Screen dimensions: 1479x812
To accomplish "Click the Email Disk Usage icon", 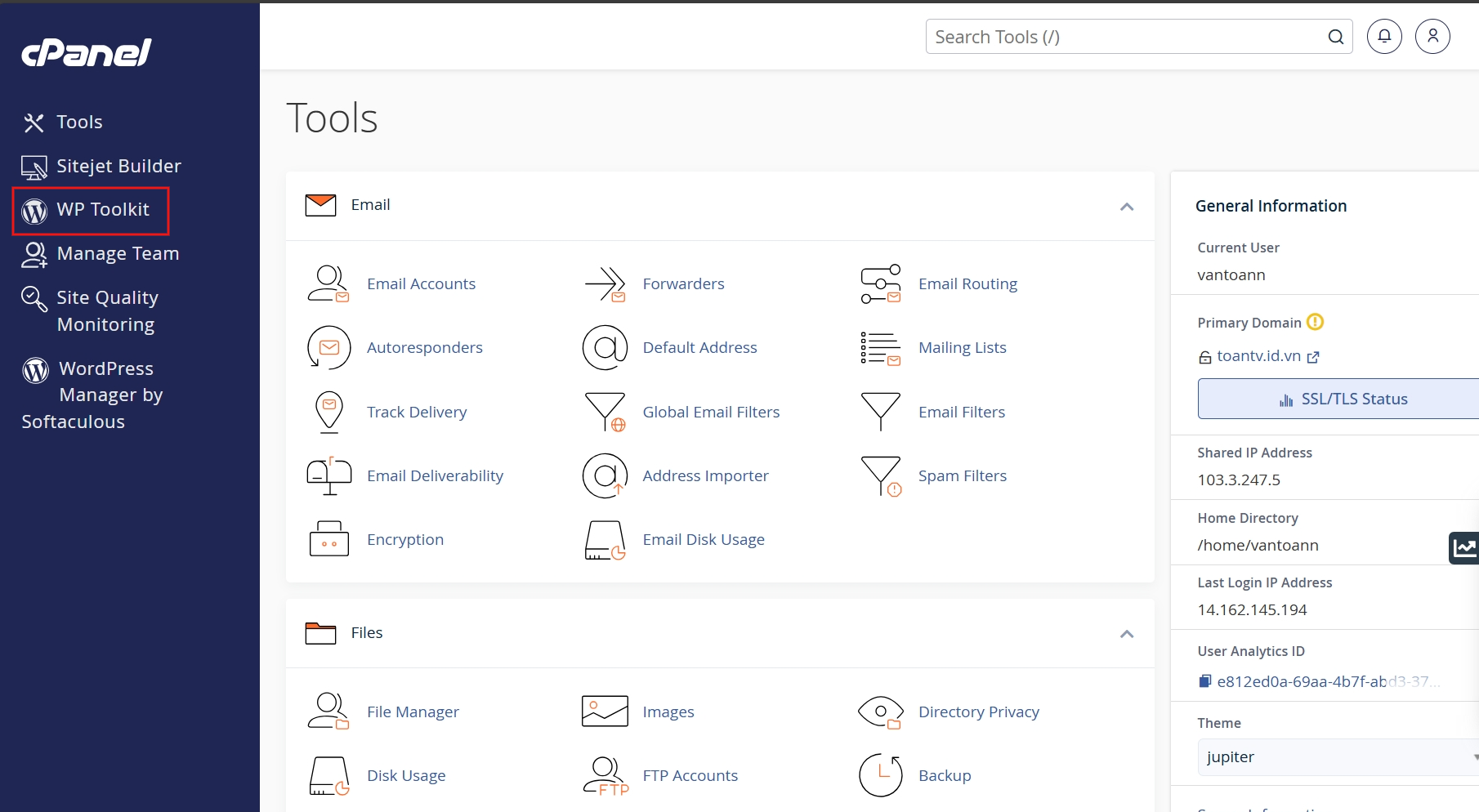I will pyautogui.click(x=605, y=540).
